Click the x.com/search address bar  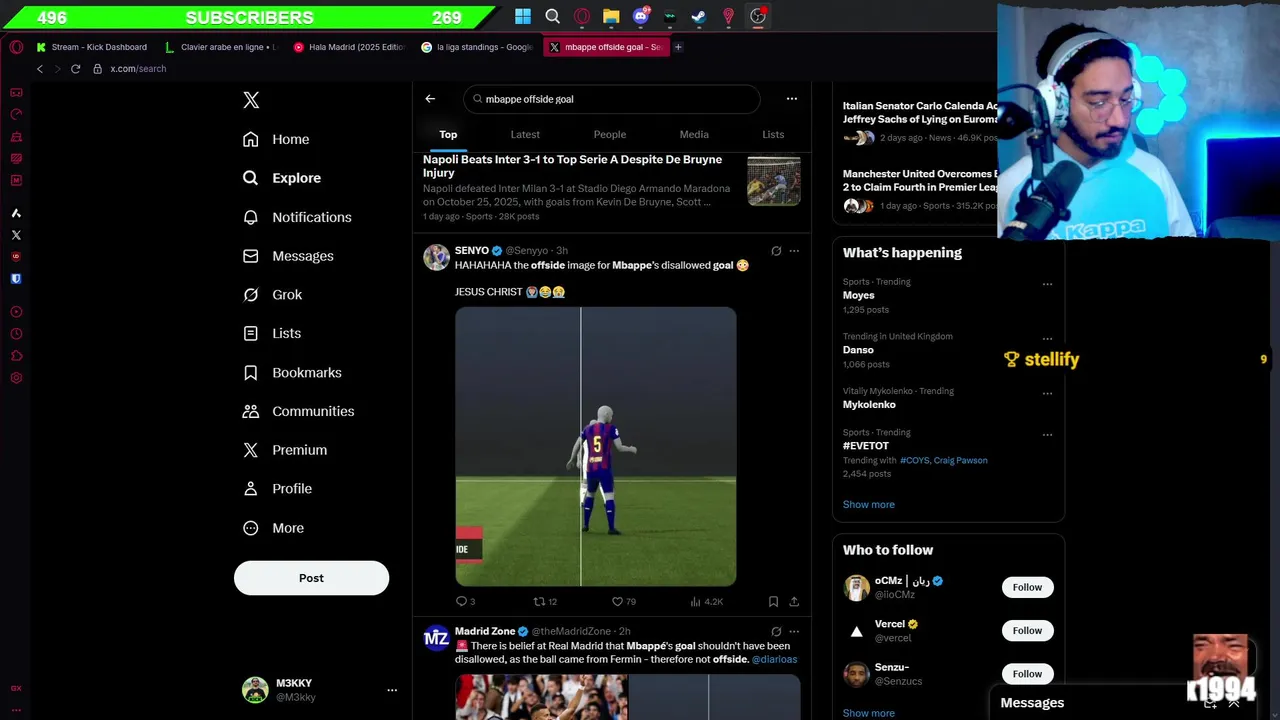tap(138, 69)
